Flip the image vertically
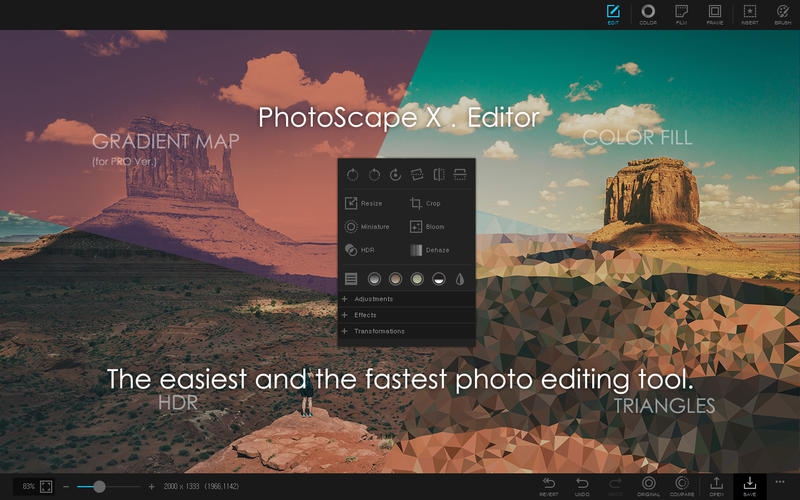This screenshot has width=800, height=500. coord(460,175)
